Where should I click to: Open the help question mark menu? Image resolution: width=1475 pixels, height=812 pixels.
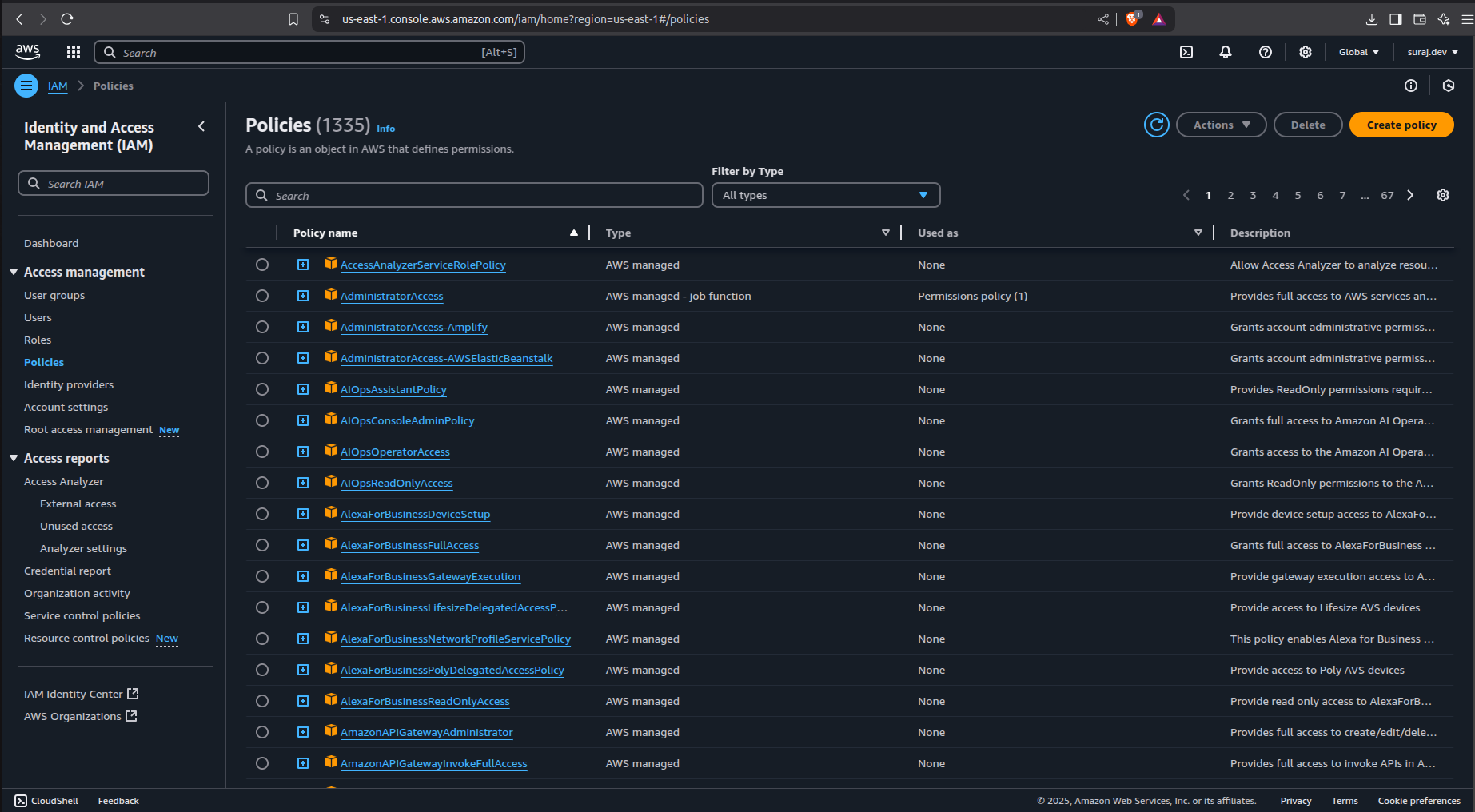(1265, 52)
